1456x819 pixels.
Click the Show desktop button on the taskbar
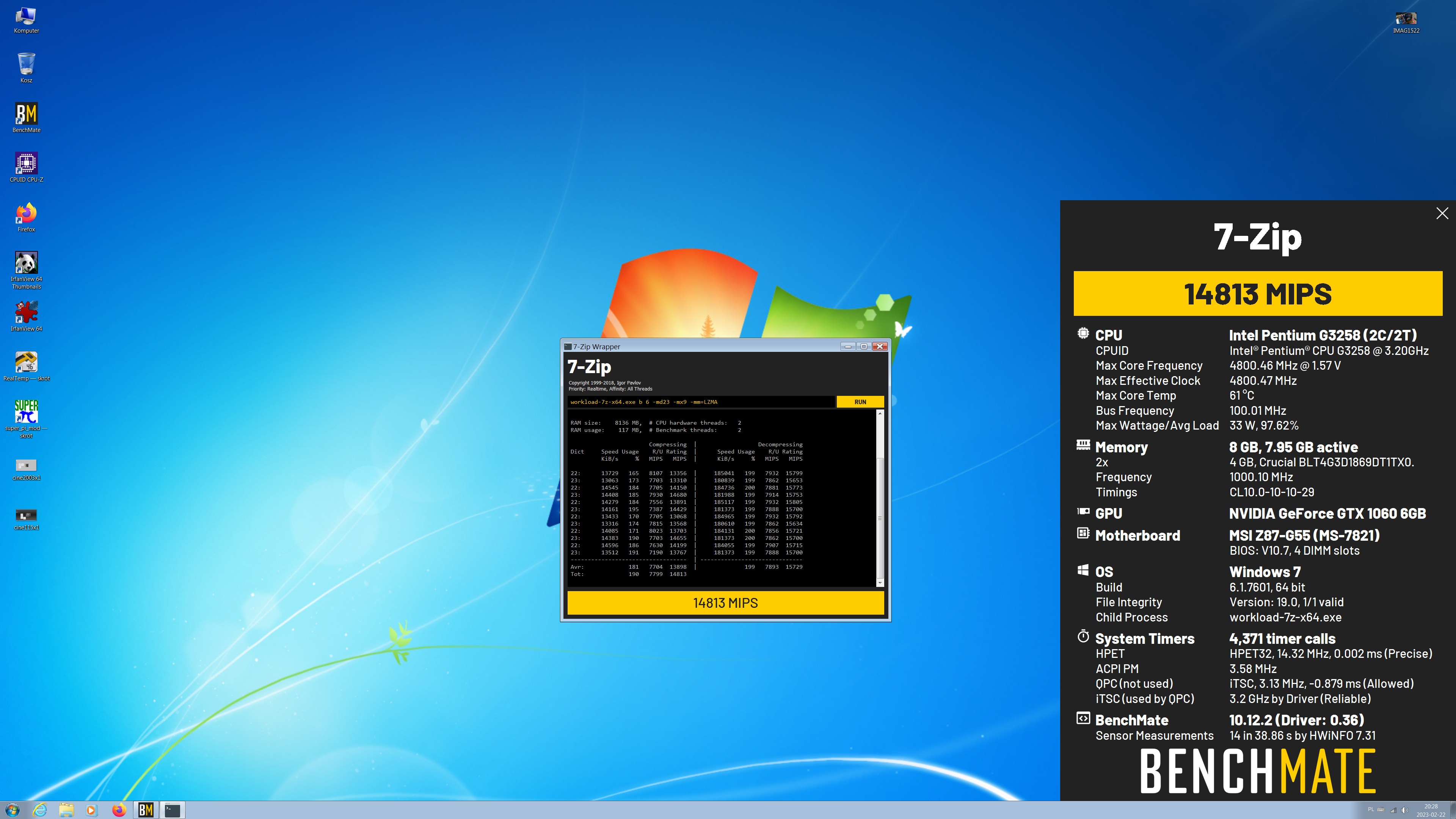[x=1453, y=810]
